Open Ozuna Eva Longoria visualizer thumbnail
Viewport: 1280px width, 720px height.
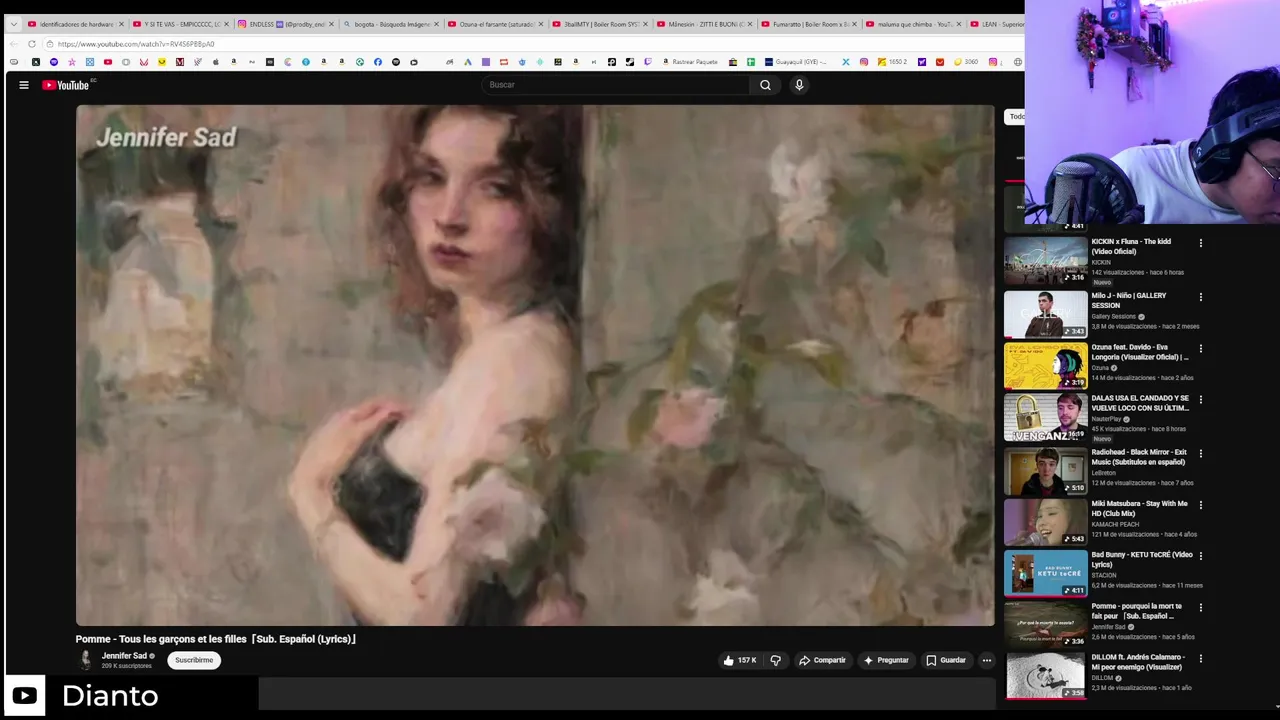[x=1045, y=366]
